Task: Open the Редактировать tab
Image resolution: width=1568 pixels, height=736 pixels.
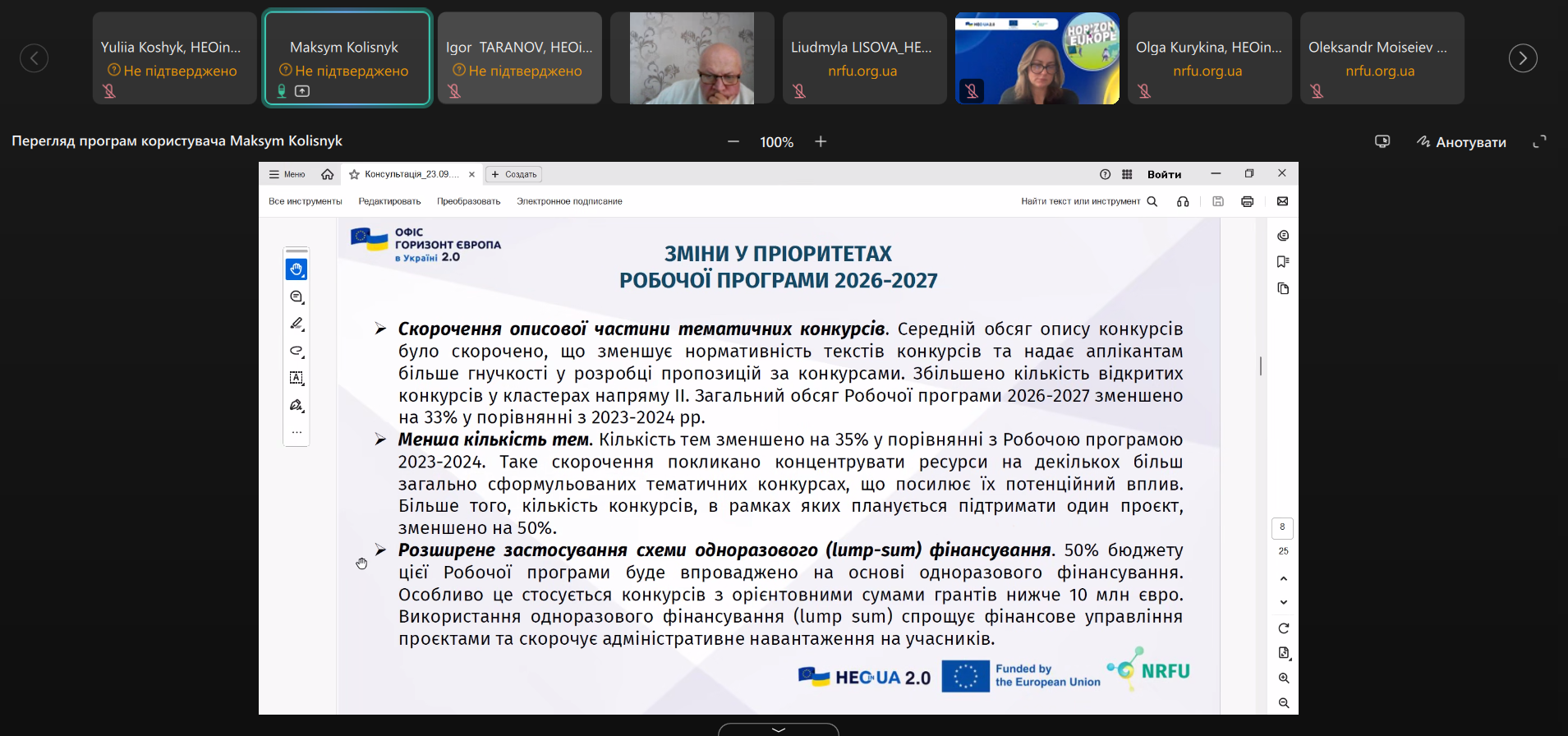Action: tap(389, 201)
